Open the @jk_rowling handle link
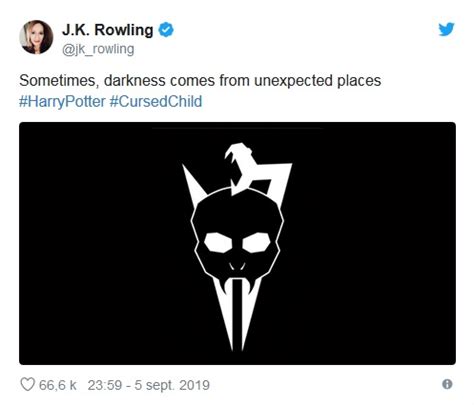The height and width of the screenshot is (405, 474). point(98,49)
